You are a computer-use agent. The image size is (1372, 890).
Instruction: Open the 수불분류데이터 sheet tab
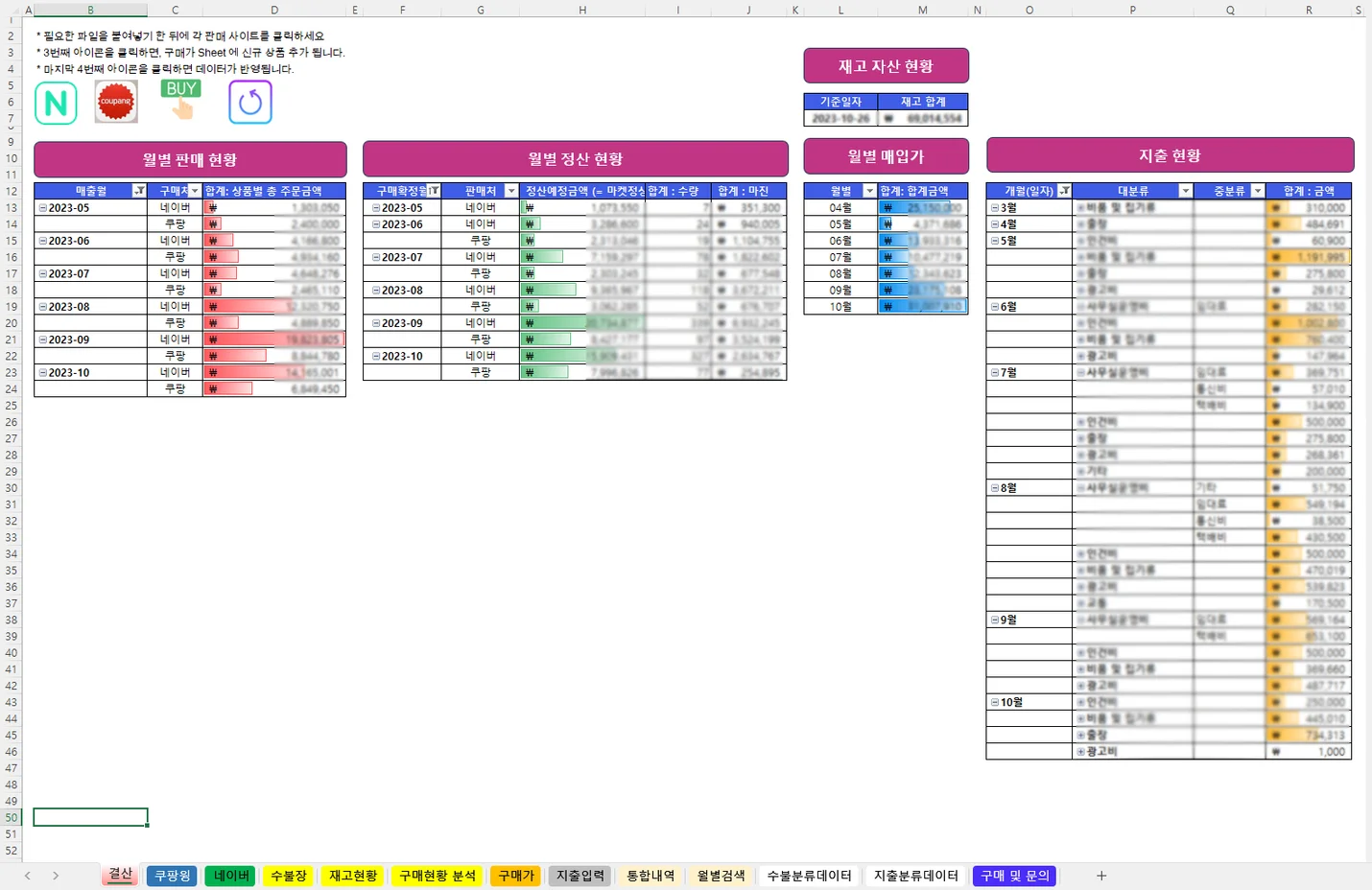[809, 876]
